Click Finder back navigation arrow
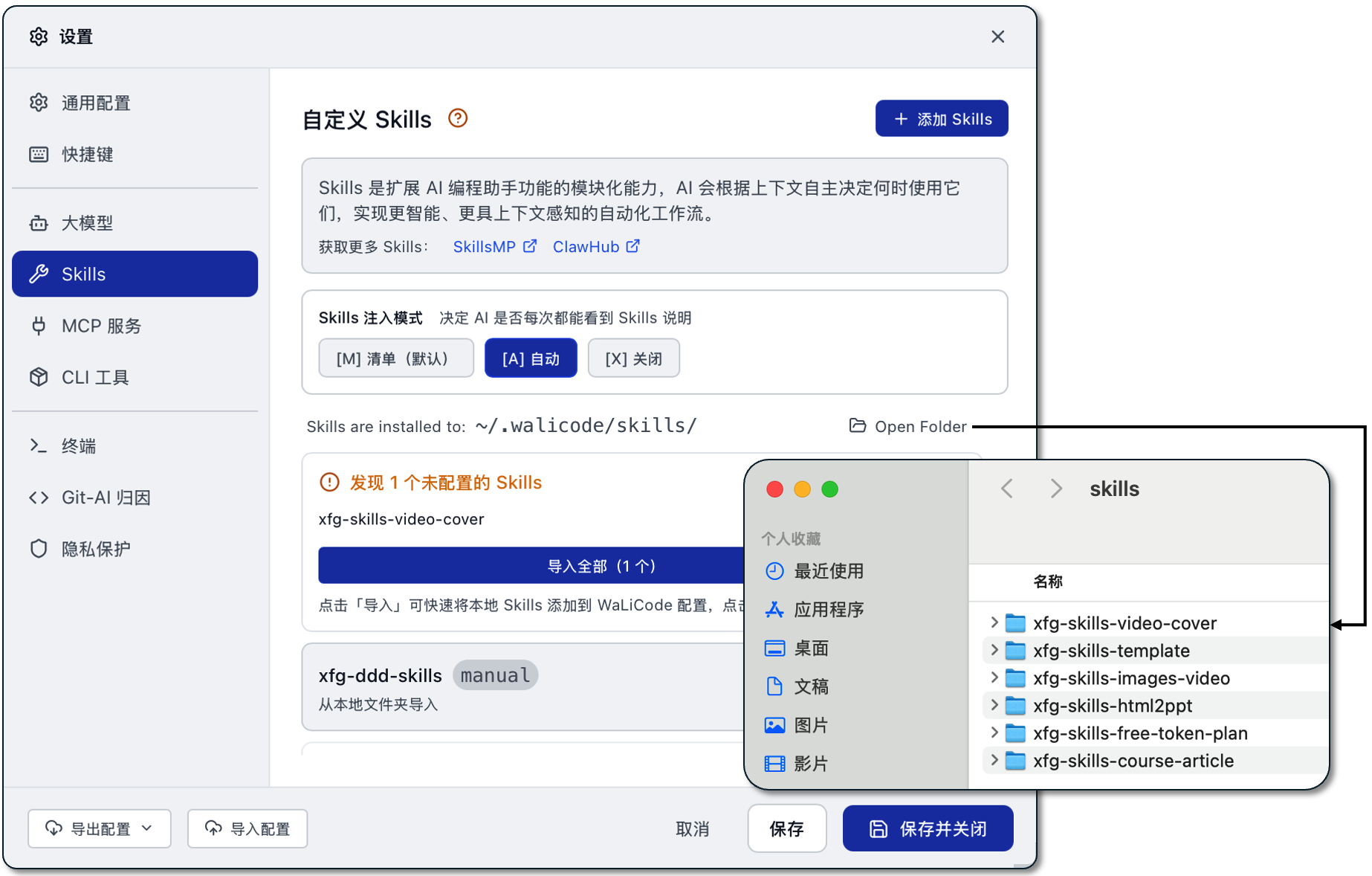Screen dimensions: 1372x876 pos(1007,489)
